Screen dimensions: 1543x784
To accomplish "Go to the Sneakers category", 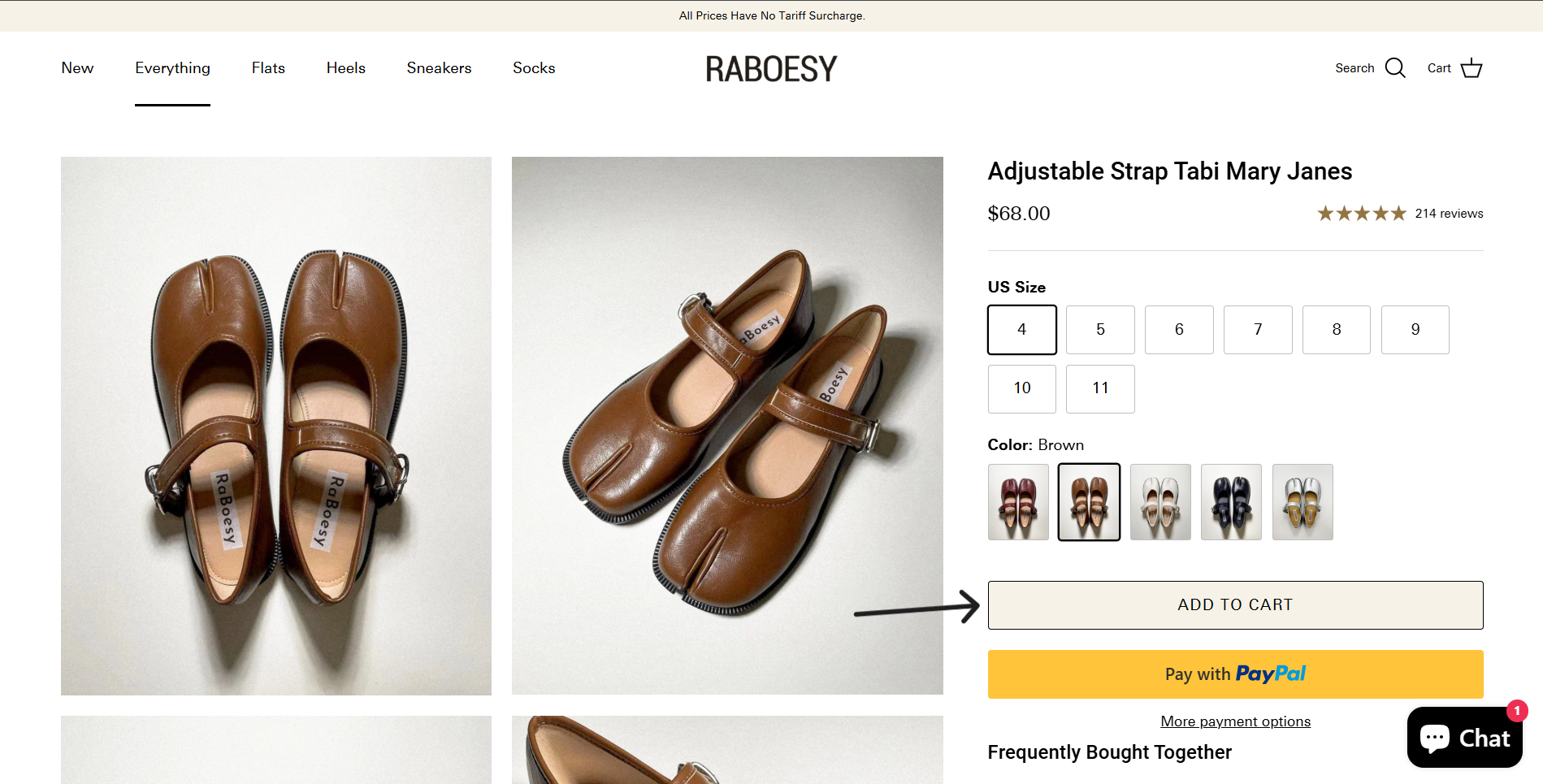I will click(439, 68).
